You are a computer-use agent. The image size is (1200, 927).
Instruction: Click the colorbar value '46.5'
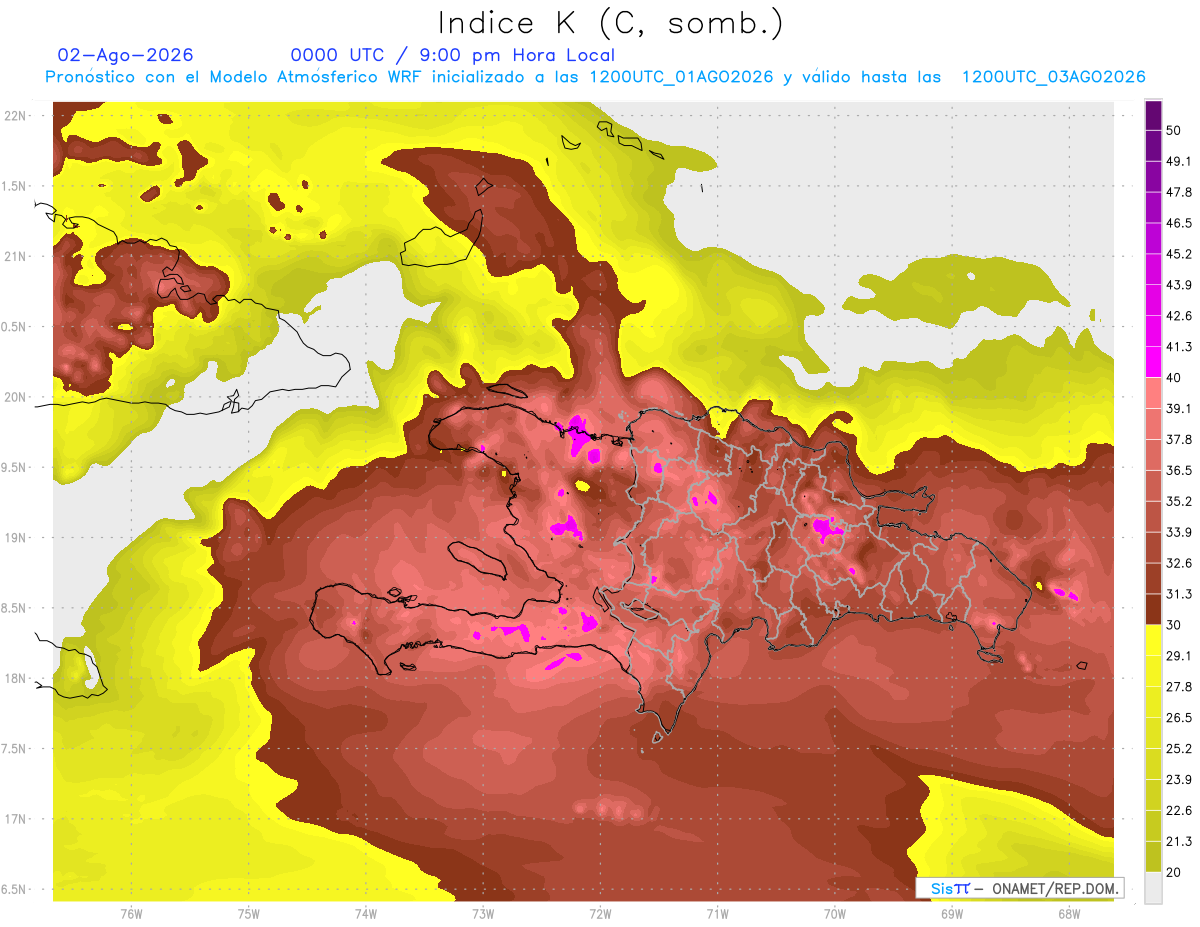[x=1179, y=223]
